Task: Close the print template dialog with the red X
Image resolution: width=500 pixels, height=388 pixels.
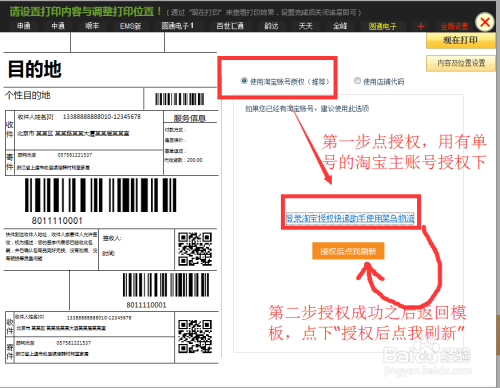Action: click(x=485, y=22)
